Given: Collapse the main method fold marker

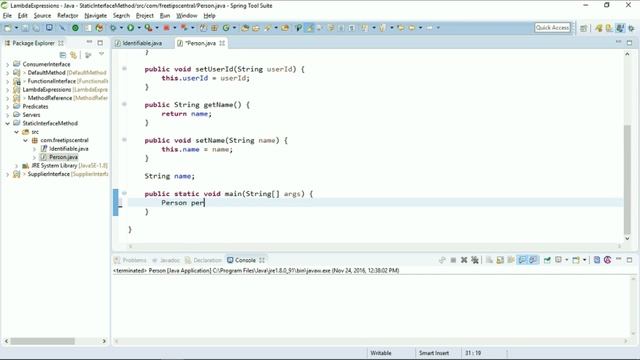Looking at the screenshot, I should [x=124, y=193].
